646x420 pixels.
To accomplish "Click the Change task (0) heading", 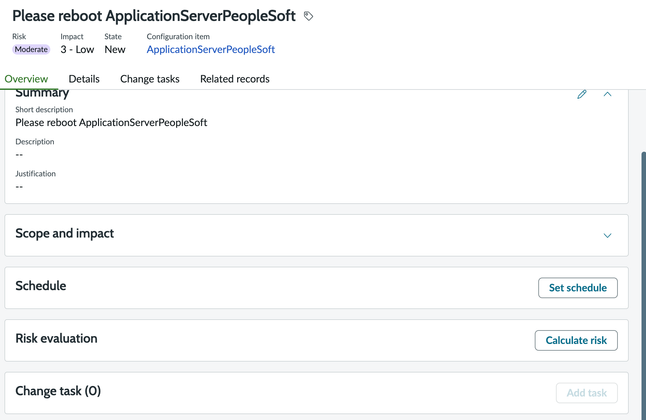I will 58,391.
